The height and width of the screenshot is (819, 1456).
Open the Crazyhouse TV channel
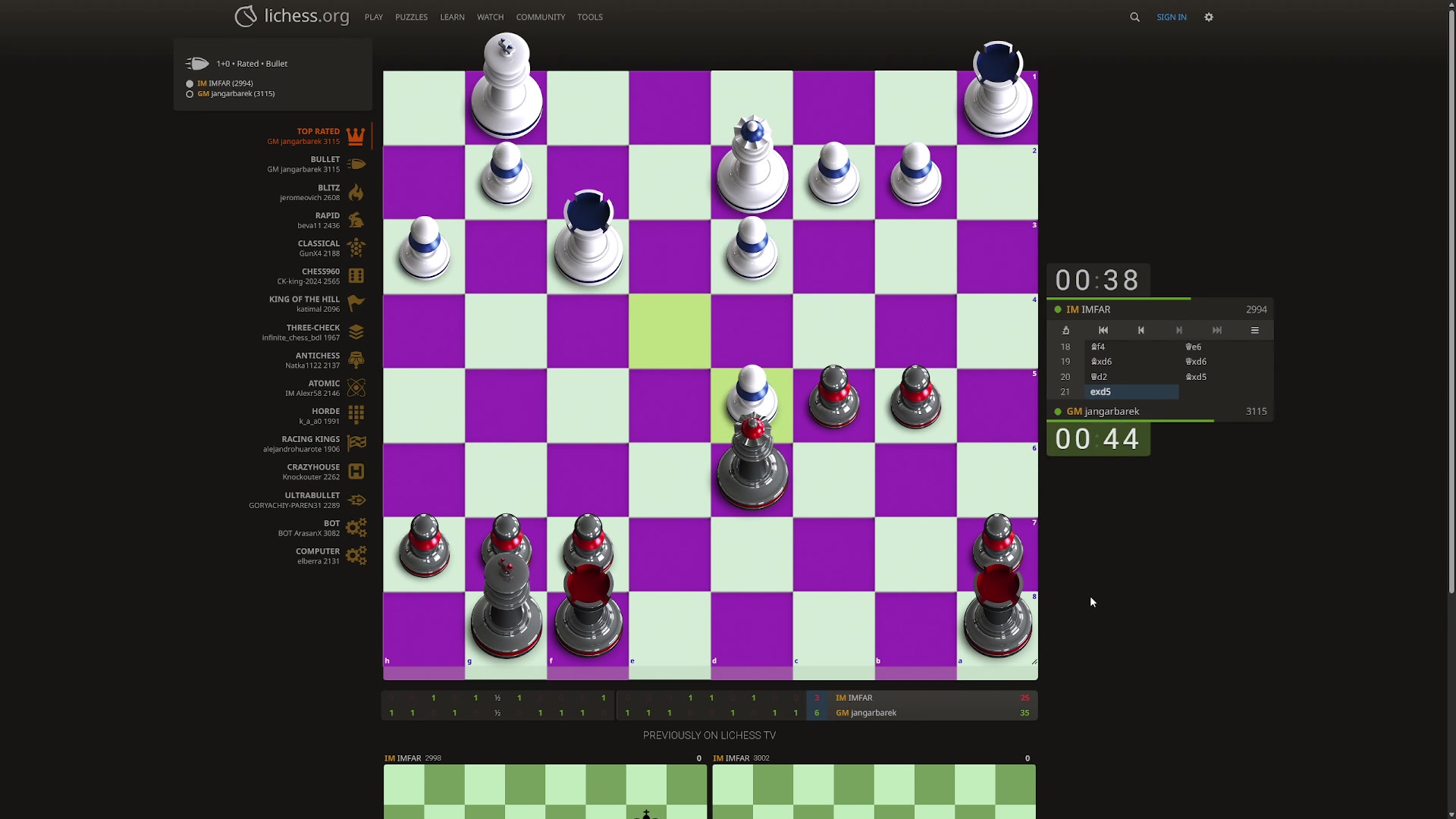coord(356,472)
